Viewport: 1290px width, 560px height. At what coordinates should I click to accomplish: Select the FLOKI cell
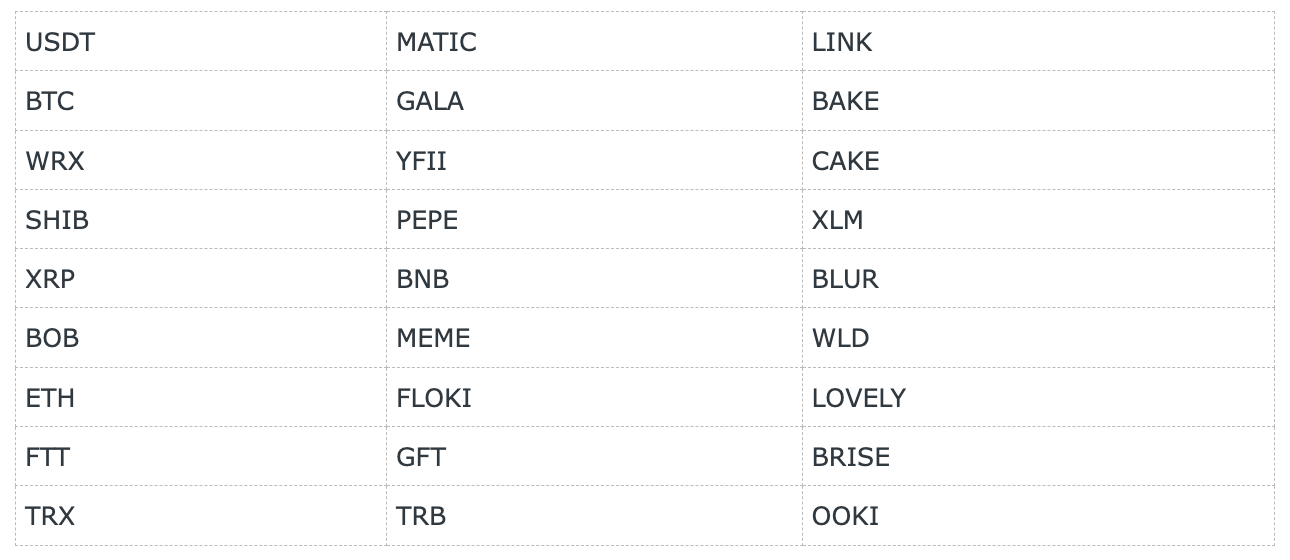coord(594,397)
